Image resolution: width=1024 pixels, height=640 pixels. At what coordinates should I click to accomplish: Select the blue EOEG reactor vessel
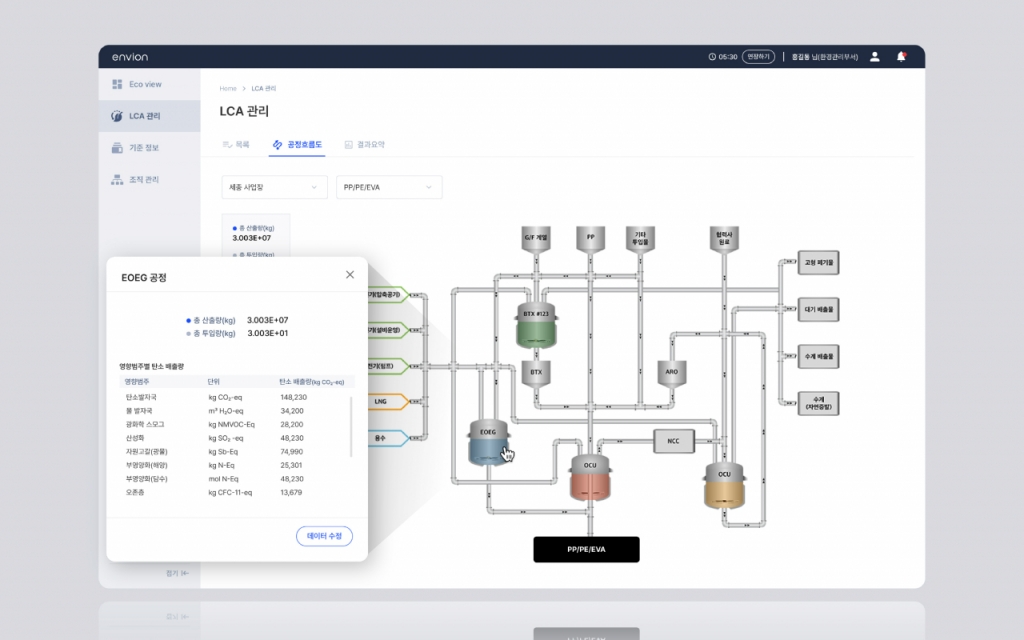(488, 443)
